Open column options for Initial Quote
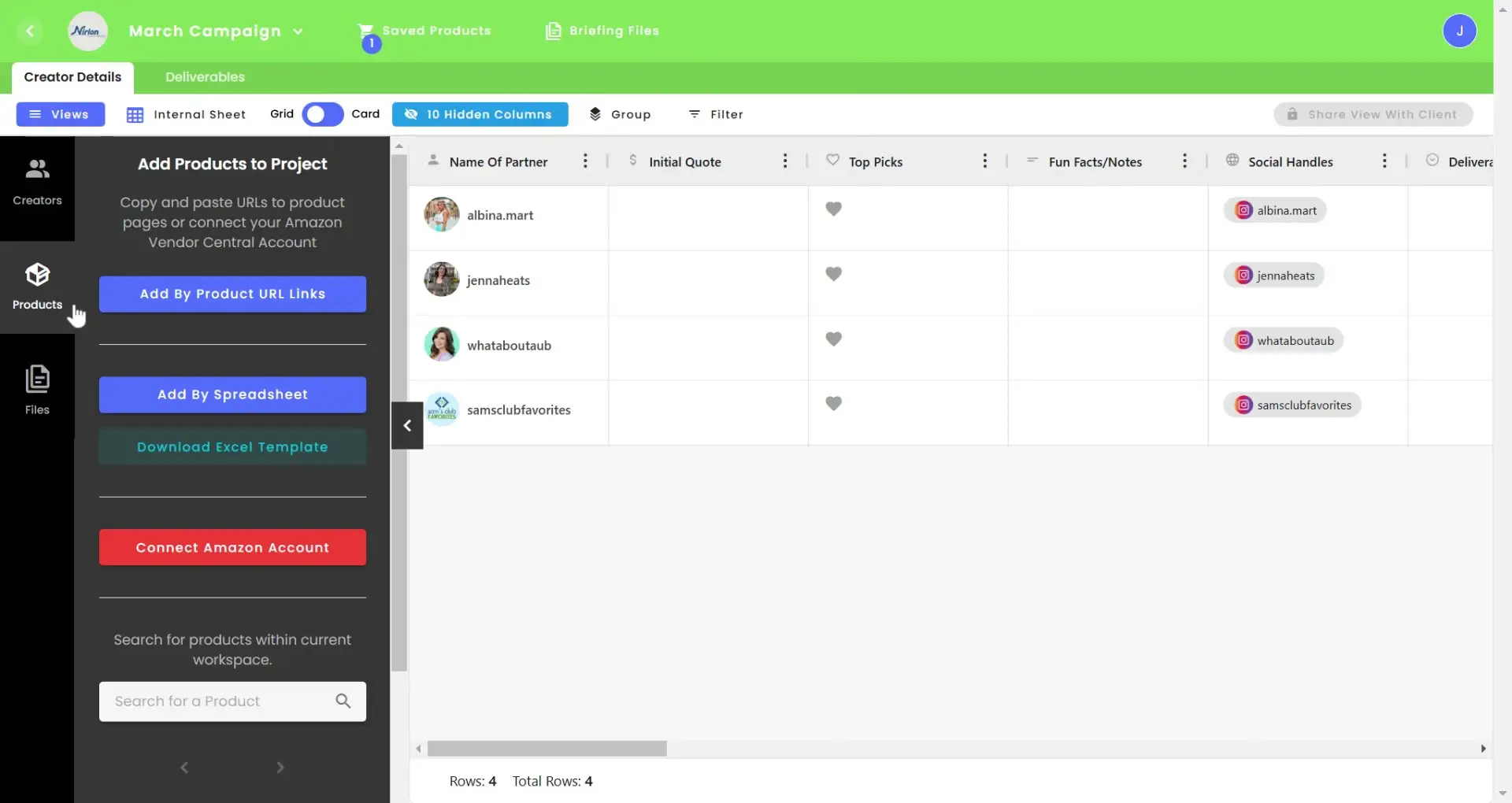 point(785,161)
